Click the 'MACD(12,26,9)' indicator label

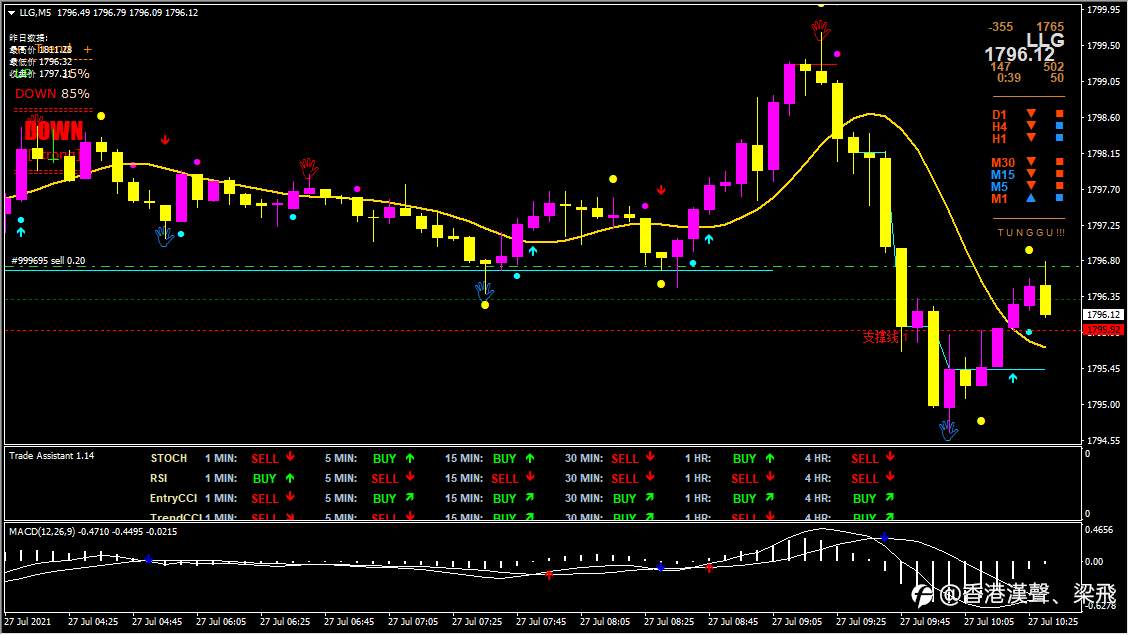(x=42, y=532)
